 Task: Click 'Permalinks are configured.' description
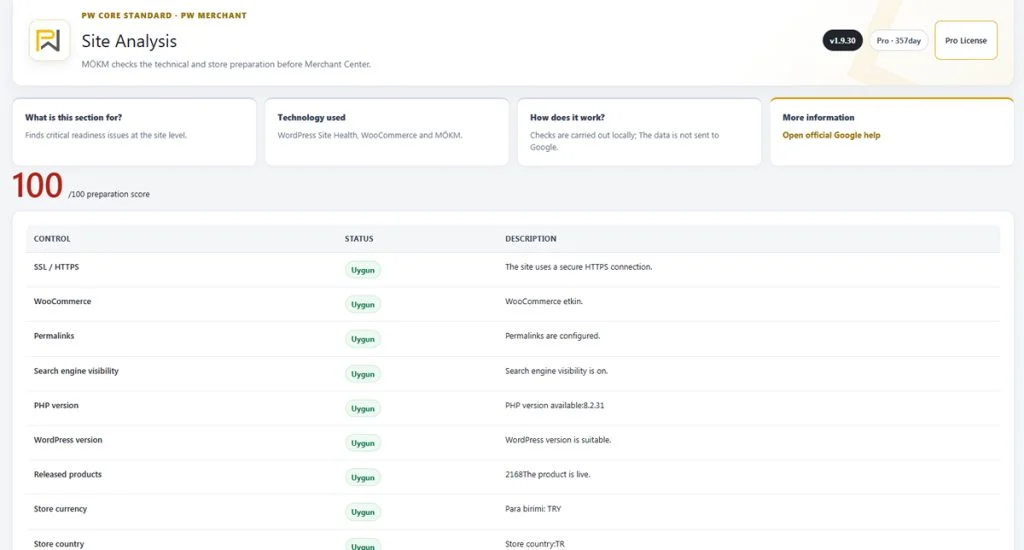(x=552, y=336)
